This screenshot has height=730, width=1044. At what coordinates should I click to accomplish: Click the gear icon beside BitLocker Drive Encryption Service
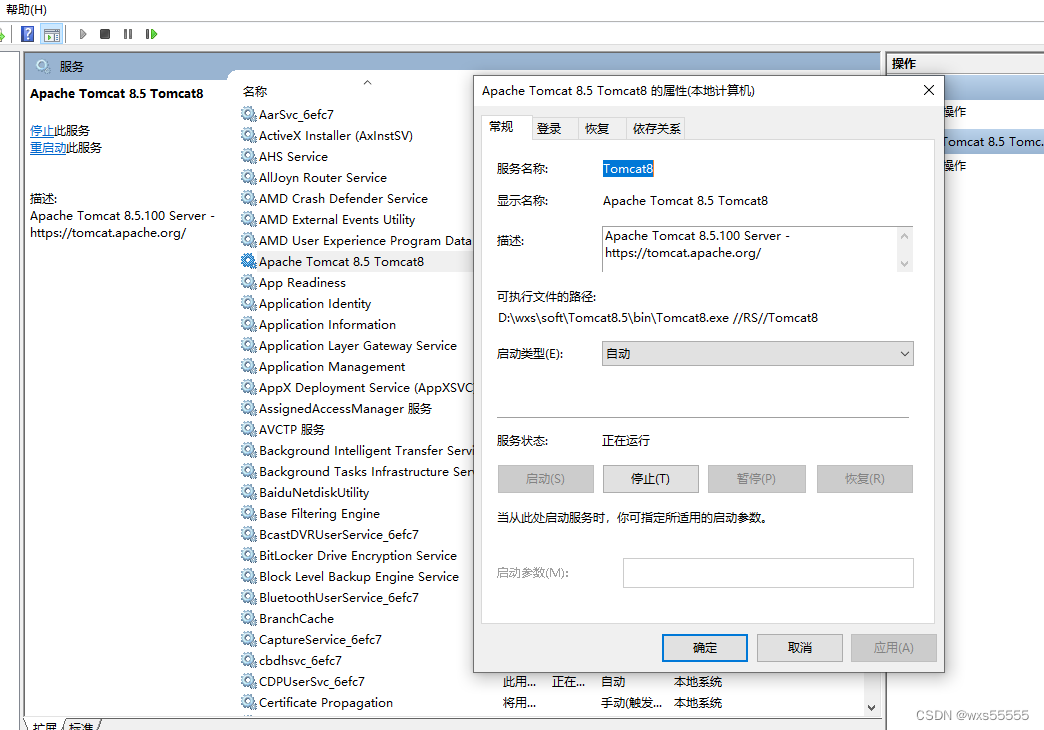tap(248, 555)
